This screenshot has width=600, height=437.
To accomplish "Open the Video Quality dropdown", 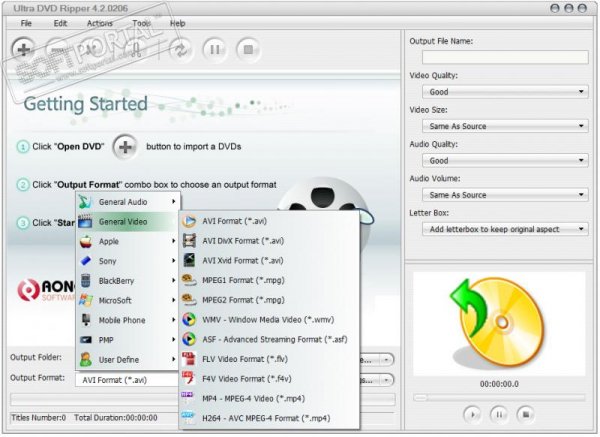I will pyautogui.click(x=505, y=92).
